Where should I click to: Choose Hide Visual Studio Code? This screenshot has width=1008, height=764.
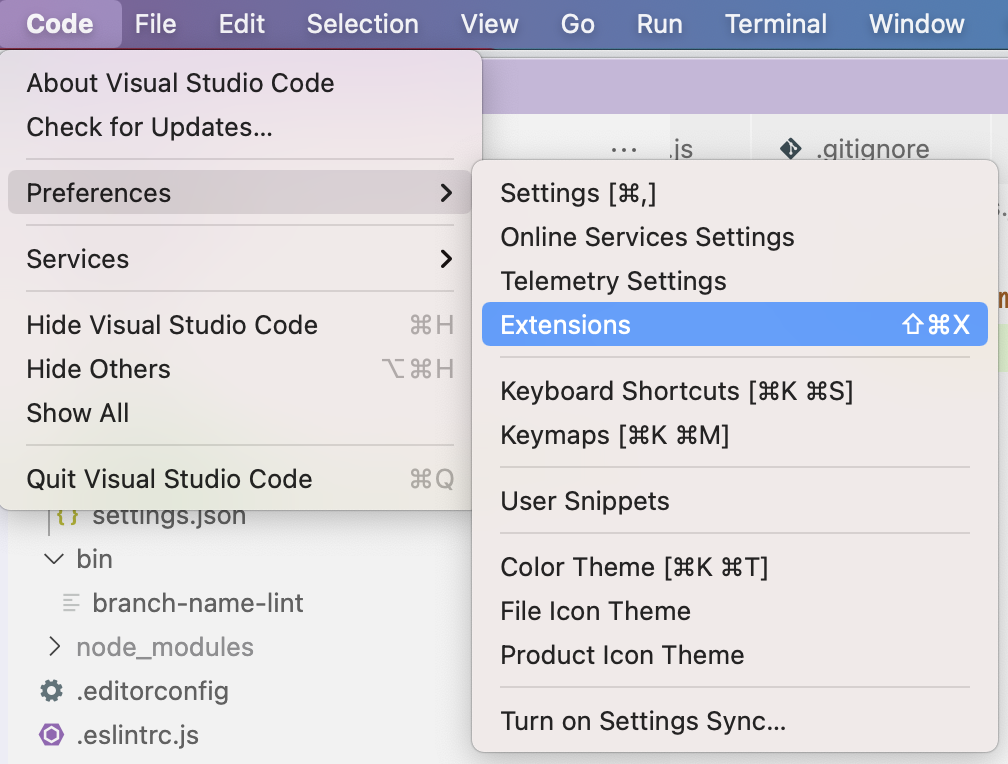[x=240, y=325]
